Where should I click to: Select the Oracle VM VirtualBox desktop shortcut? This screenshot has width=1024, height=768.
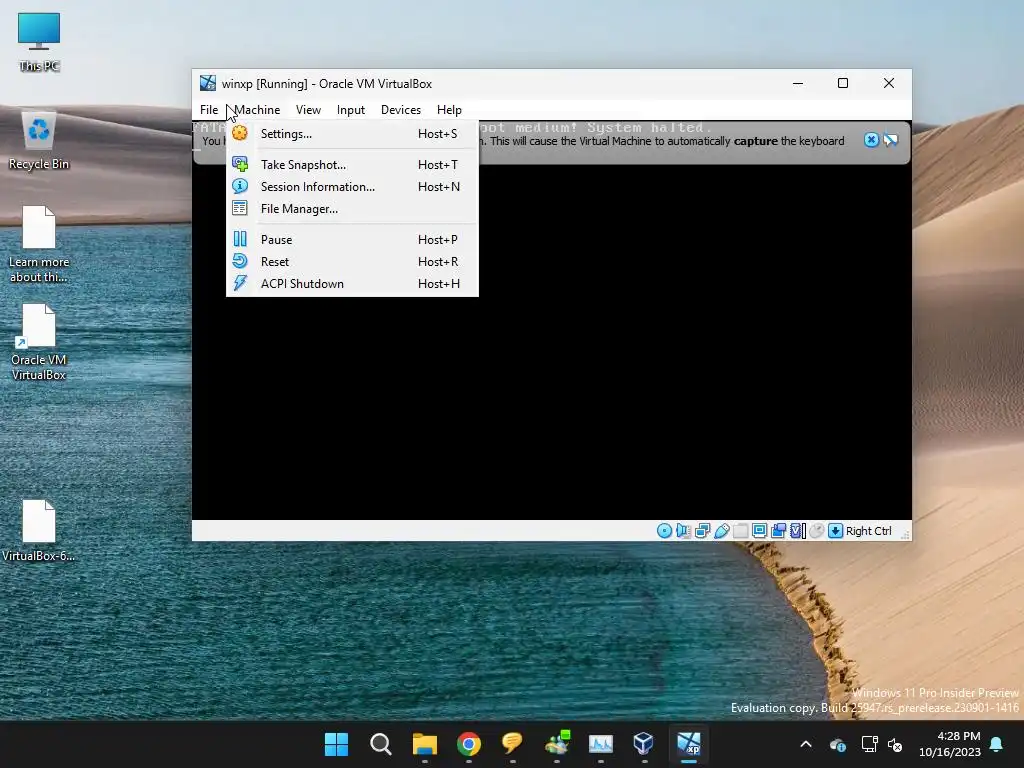tap(39, 342)
